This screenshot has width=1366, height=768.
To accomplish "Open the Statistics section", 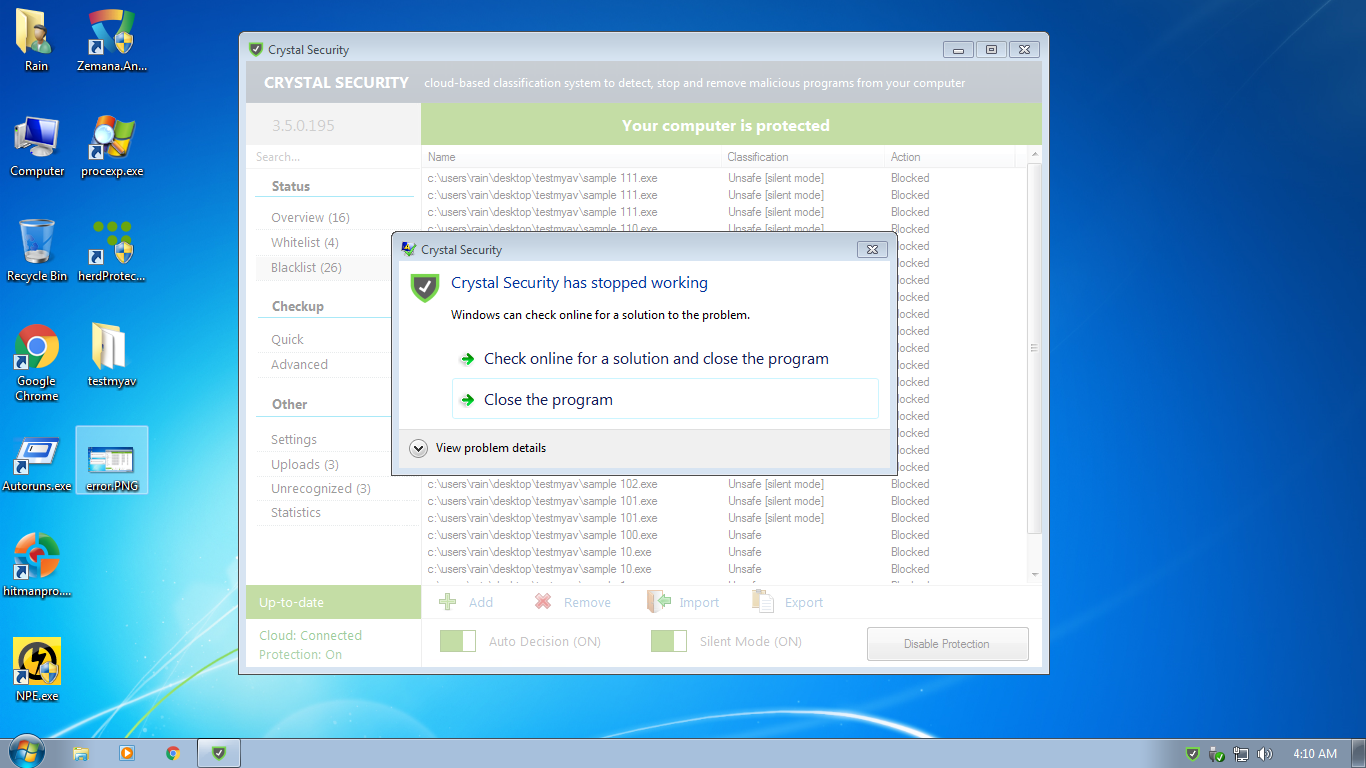I will 296,513.
